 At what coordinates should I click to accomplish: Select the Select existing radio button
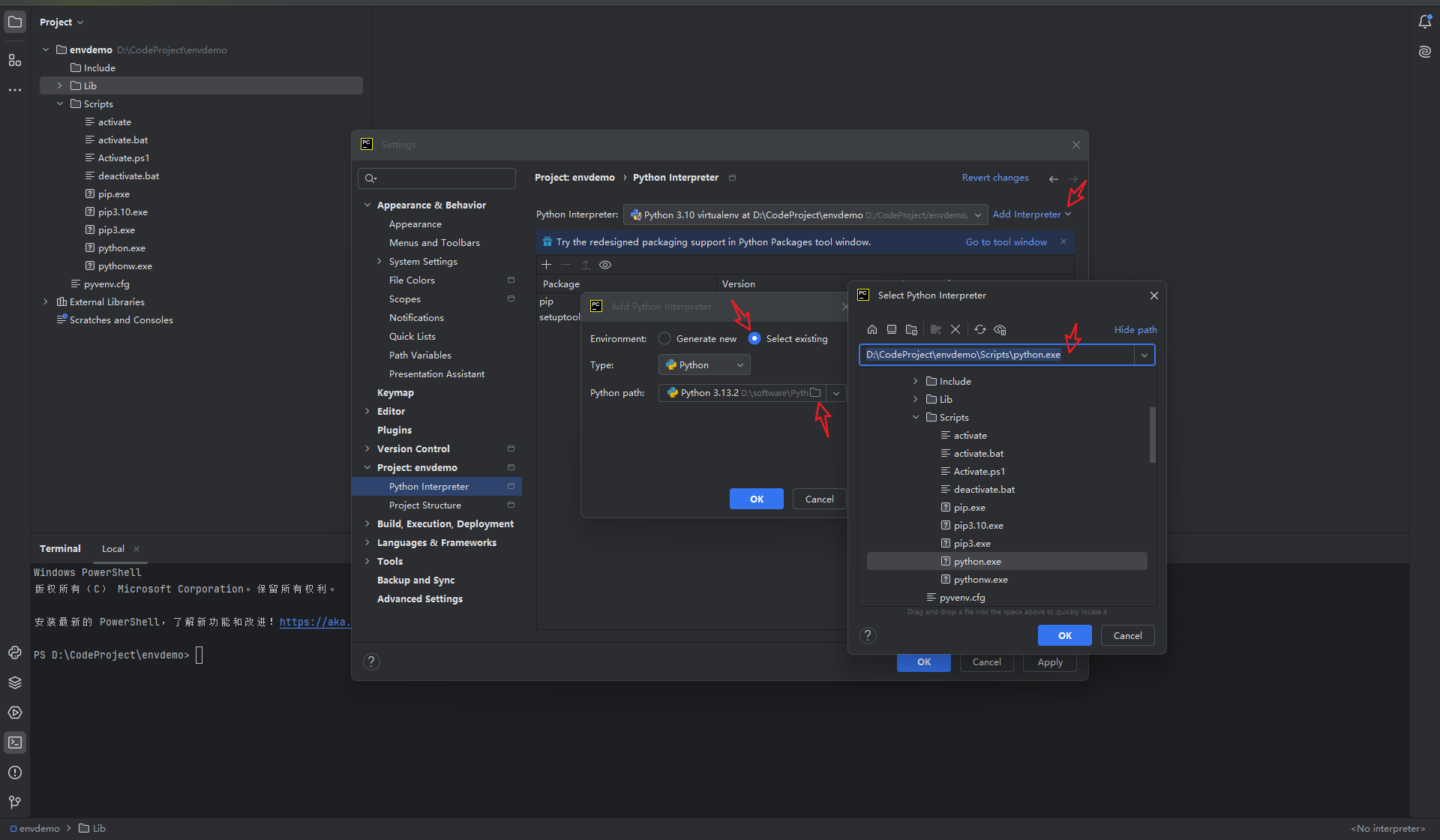pyautogui.click(x=754, y=339)
